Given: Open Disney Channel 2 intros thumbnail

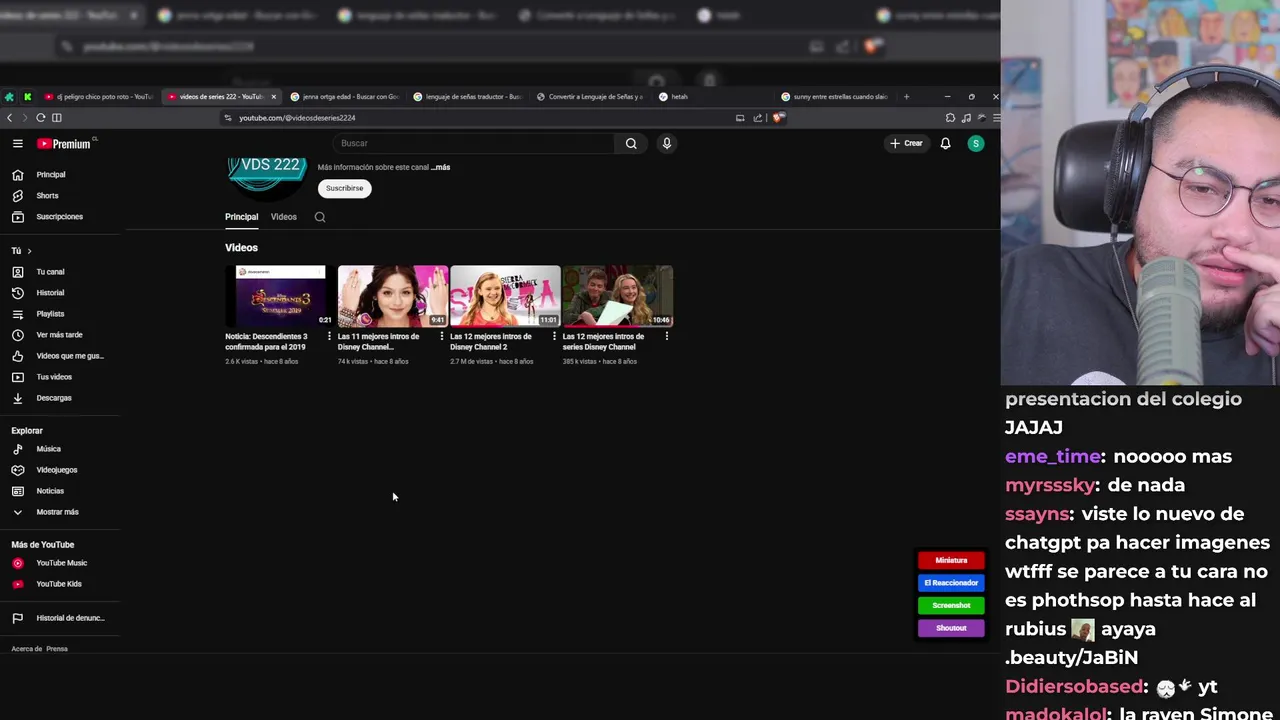Looking at the screenshot, I should (x=505, y=296).
